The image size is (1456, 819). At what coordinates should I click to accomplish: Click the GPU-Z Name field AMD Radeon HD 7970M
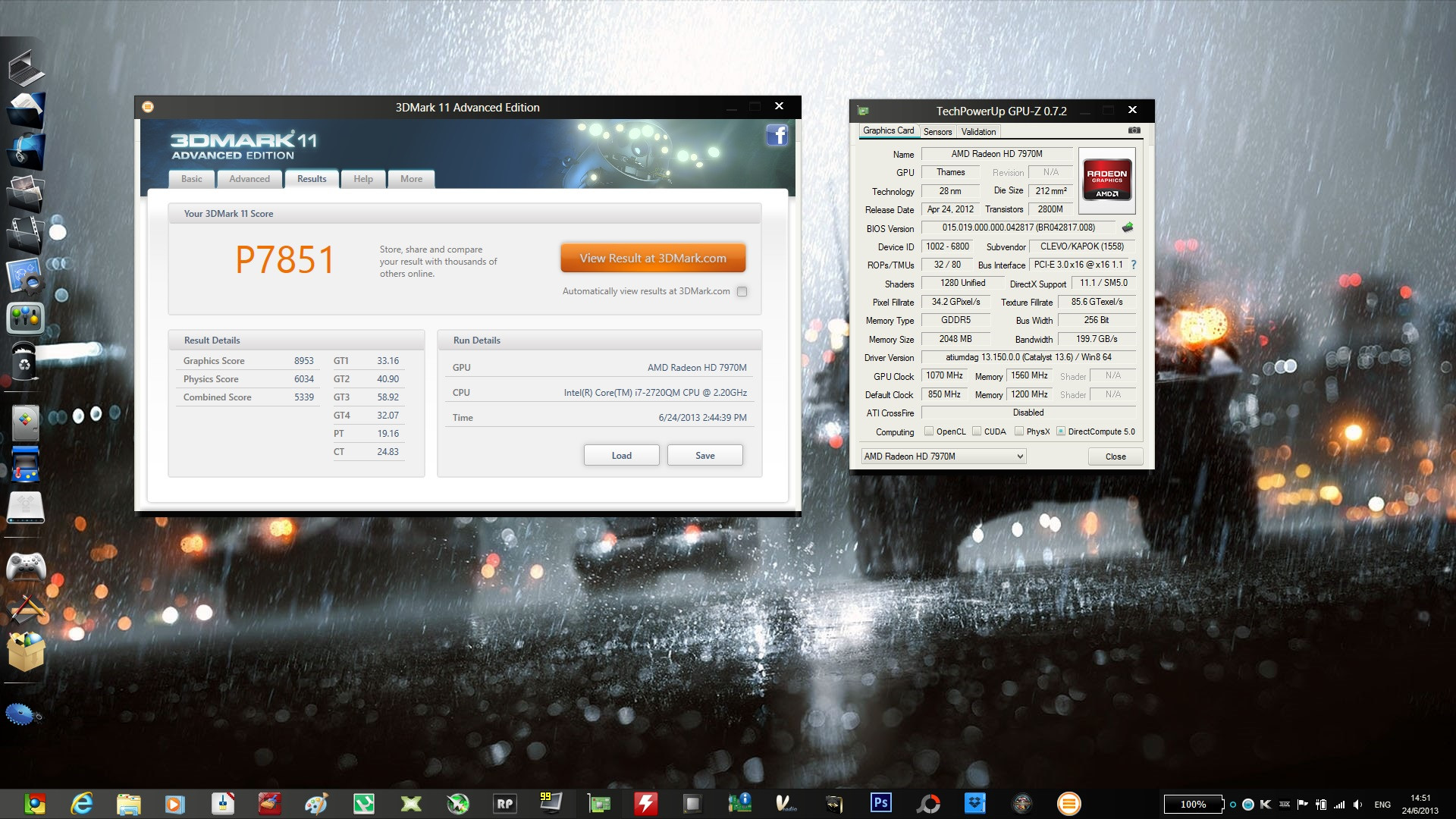pyautogui.click(x=996, y=154)
